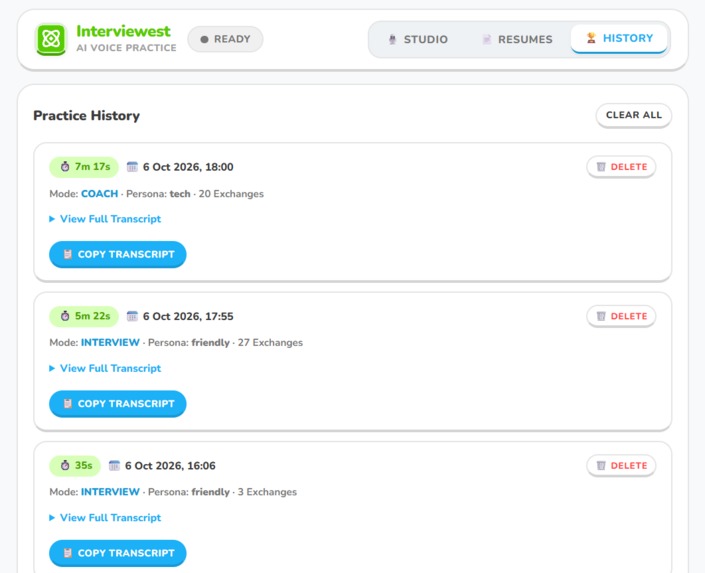Click the Persona tech text
The height and width of the screenshot is (573, 705).
(x=158, y=194)
